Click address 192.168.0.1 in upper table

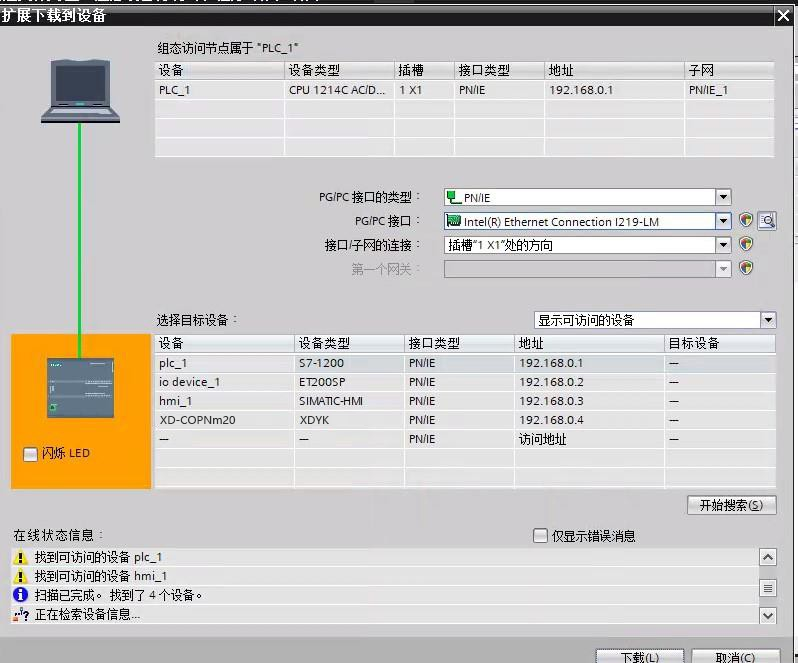point(614,90)
